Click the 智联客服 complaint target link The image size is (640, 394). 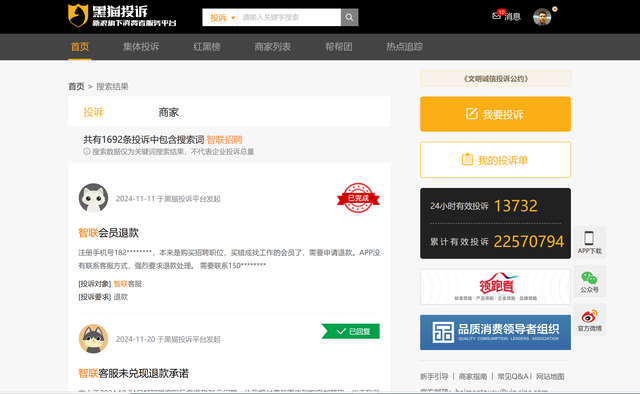[128, 284]
